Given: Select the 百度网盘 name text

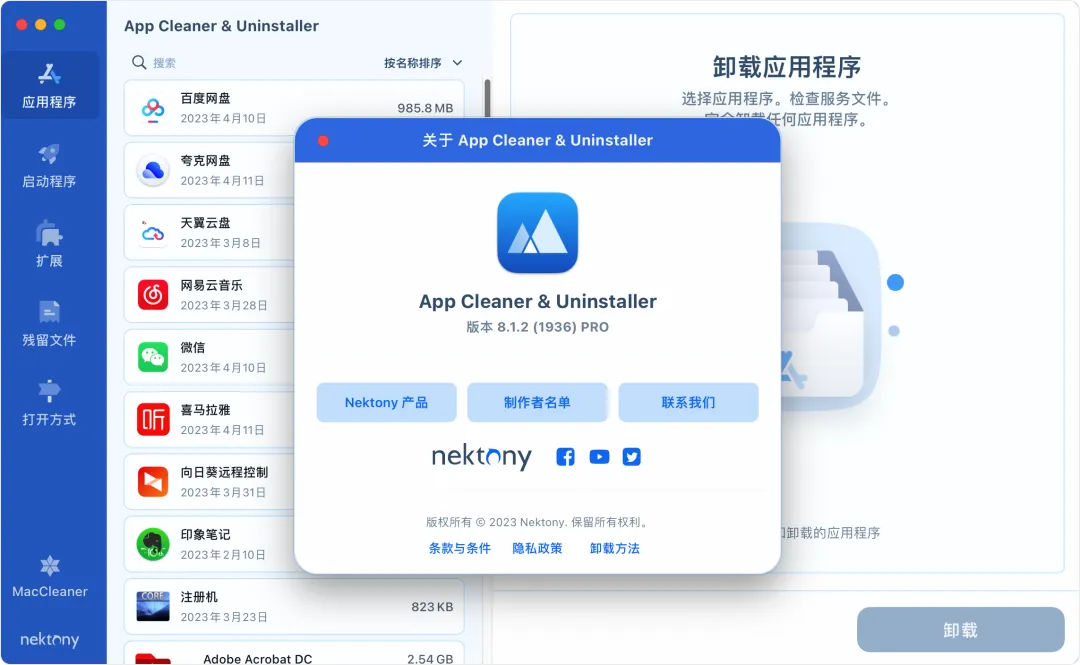Looking at the screenshot, I should pyautogui.click(x=205, y=99).
